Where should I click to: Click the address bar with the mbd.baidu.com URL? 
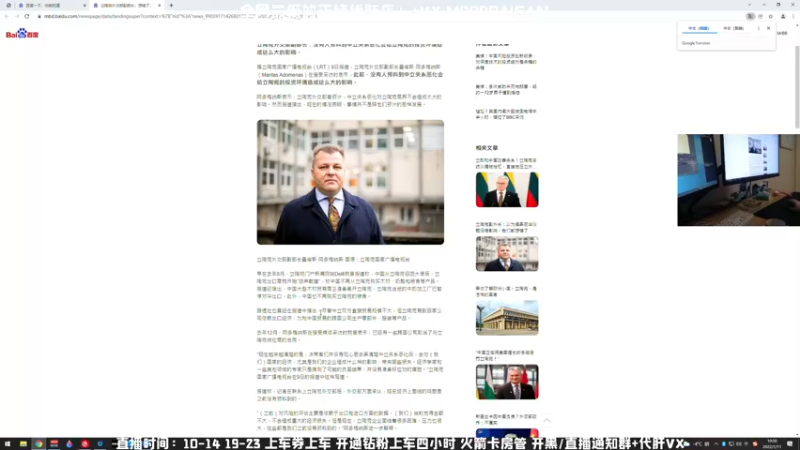tap(388, 16)
